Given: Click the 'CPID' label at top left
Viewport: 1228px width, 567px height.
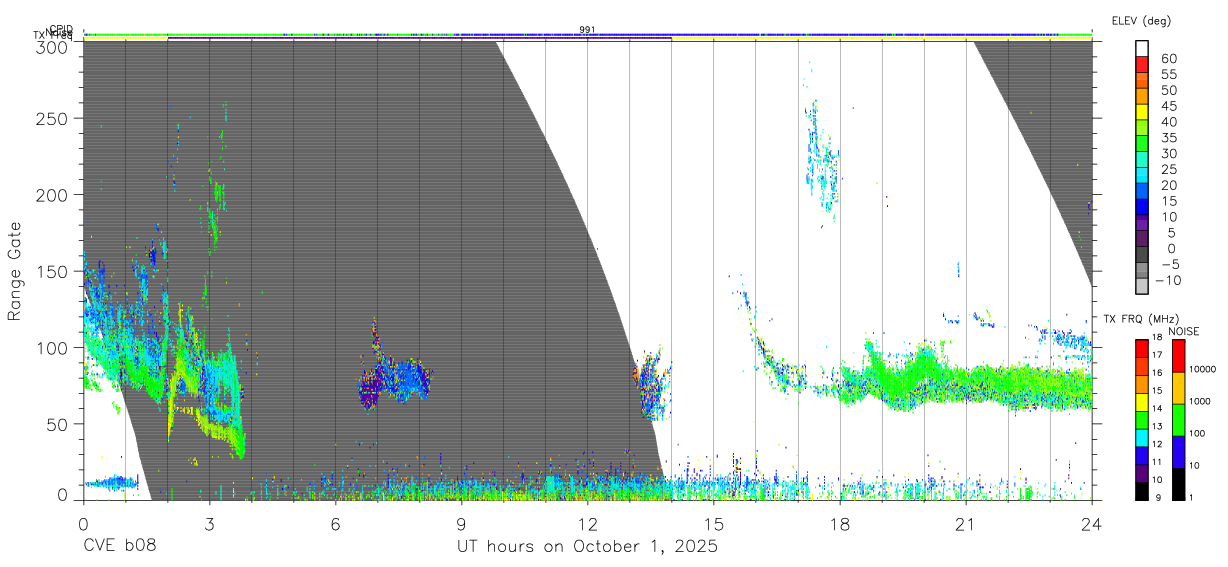Looking at the screenshot, I should click(x=61, y=29).
